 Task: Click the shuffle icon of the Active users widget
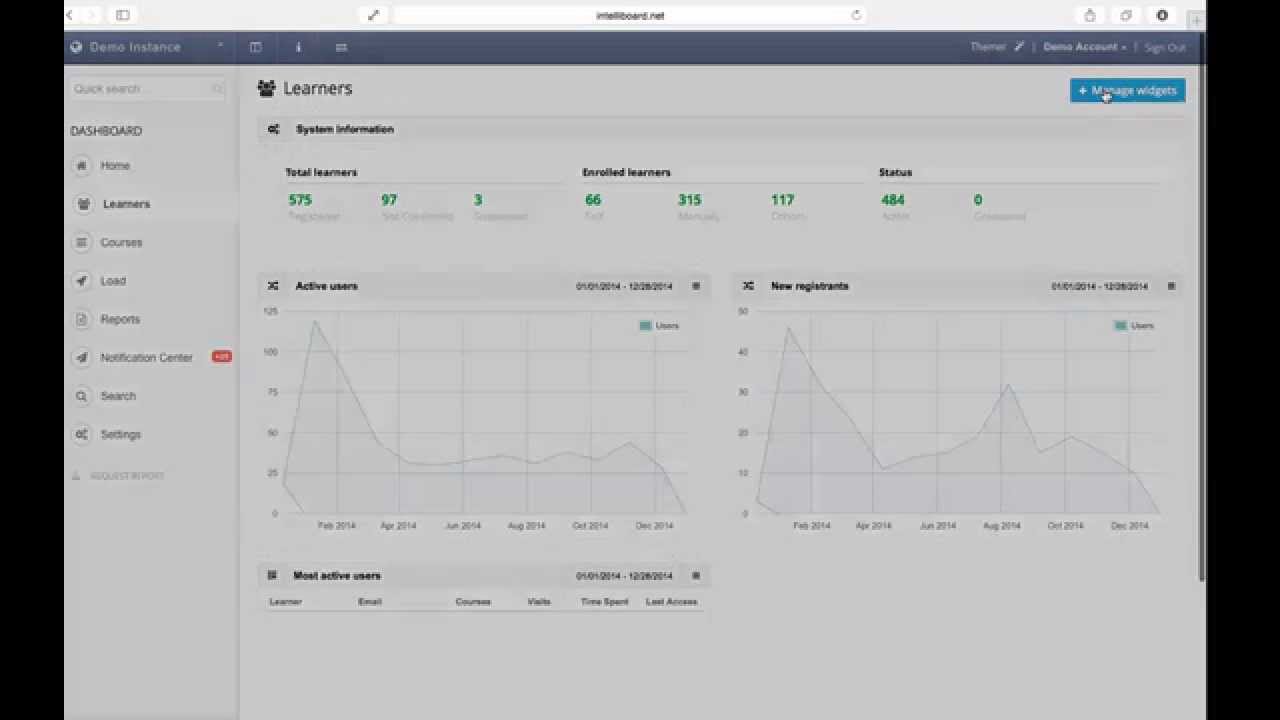pyautogui.click(x=272, y=286)
